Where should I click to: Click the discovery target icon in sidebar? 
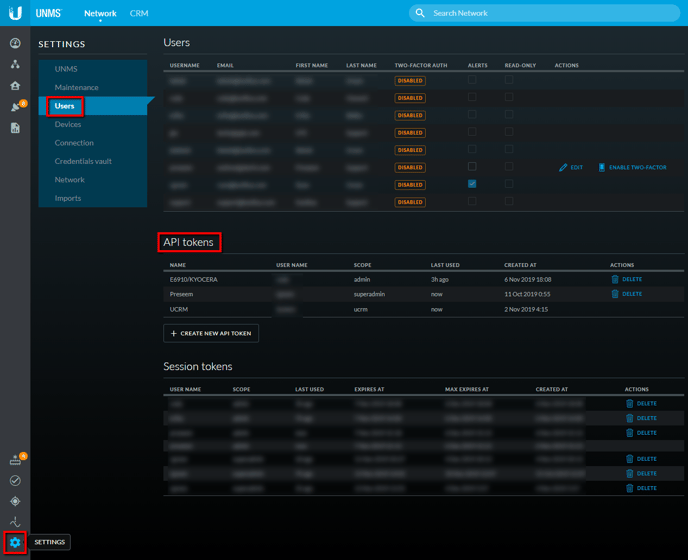[15, 501]
